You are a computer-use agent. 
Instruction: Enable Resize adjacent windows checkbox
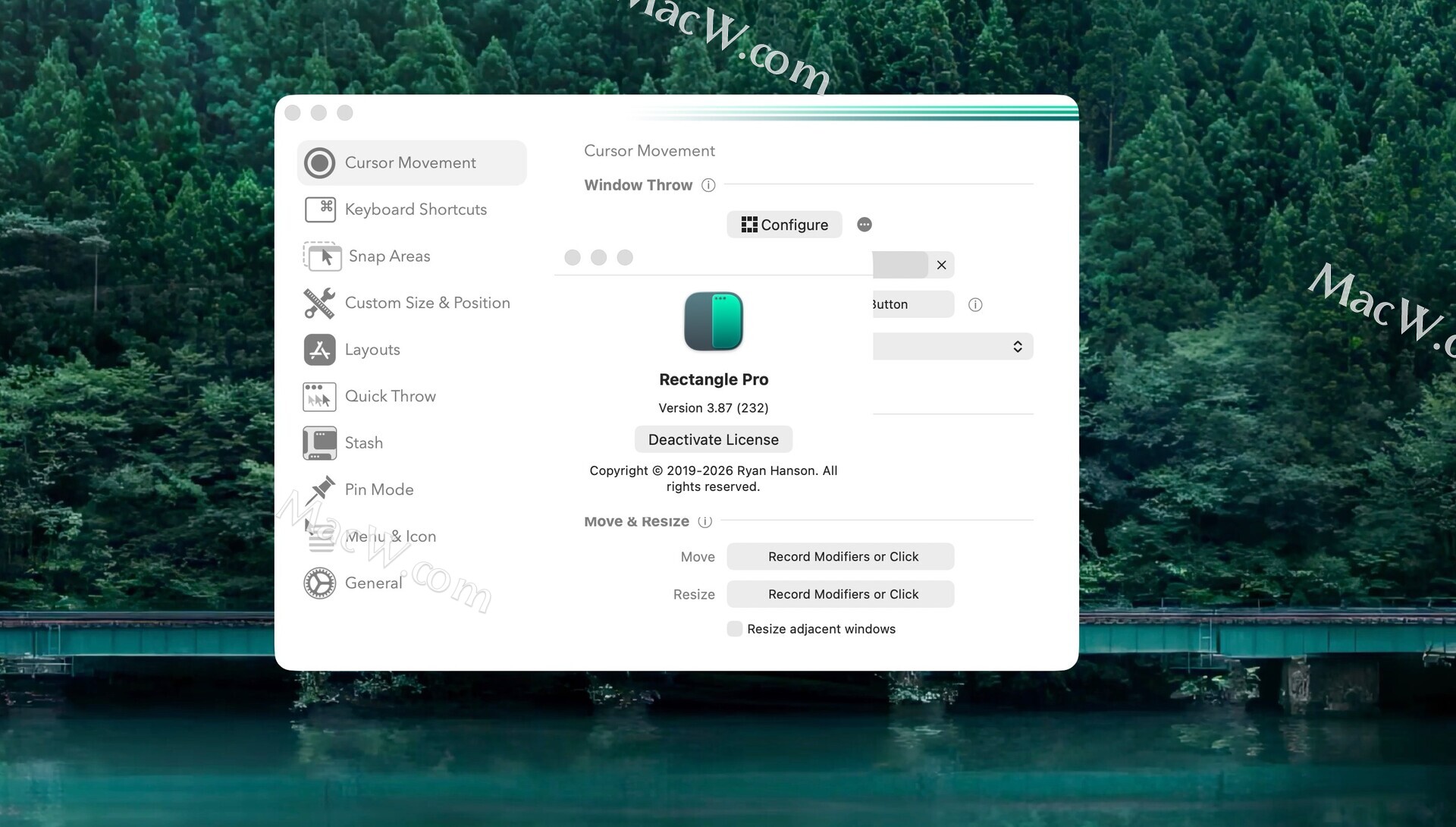734,629
